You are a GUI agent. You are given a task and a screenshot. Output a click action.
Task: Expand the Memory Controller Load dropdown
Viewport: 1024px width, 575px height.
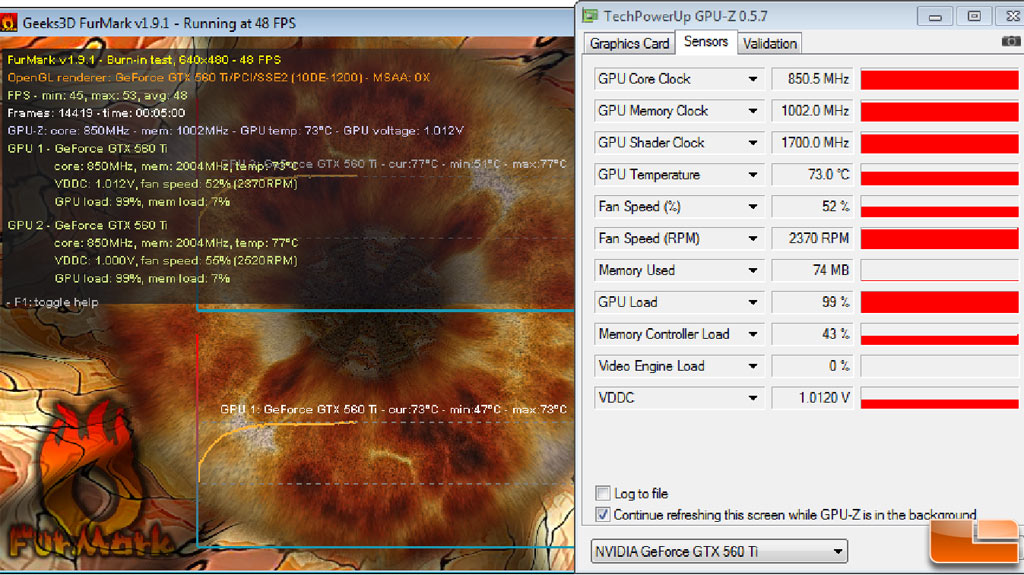click(x=753, y=335)
